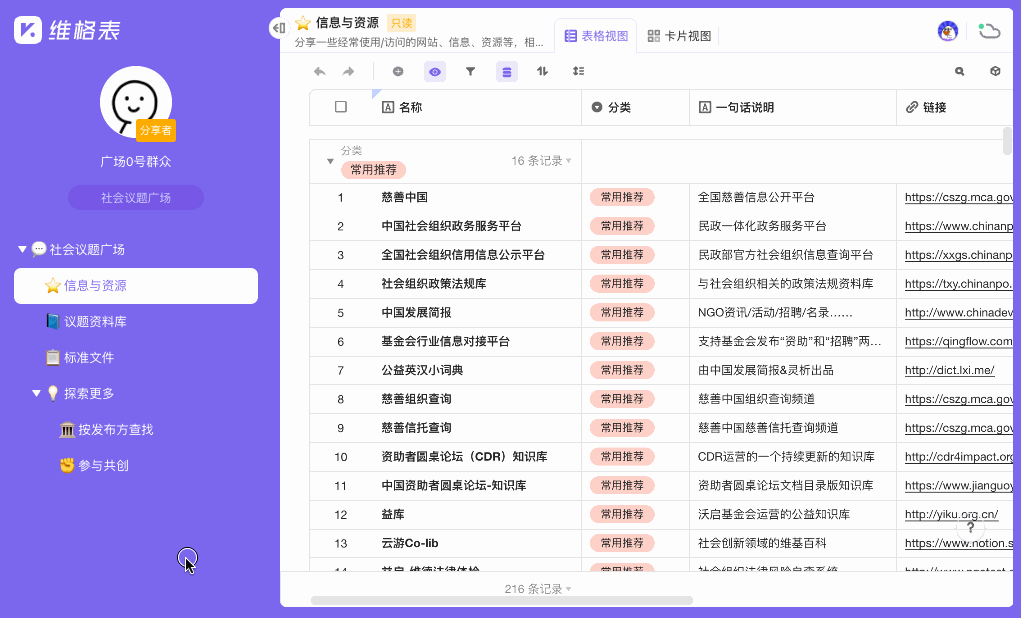Collapse the 社会议题广场 tree folder
The width and height of the screenshot is (1021, 618).
22,249
